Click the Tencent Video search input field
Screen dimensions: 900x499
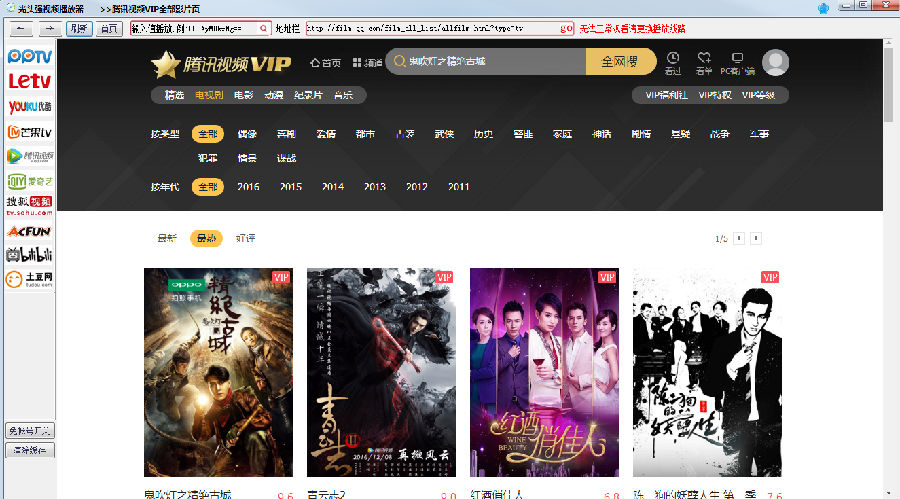(490, 62)
